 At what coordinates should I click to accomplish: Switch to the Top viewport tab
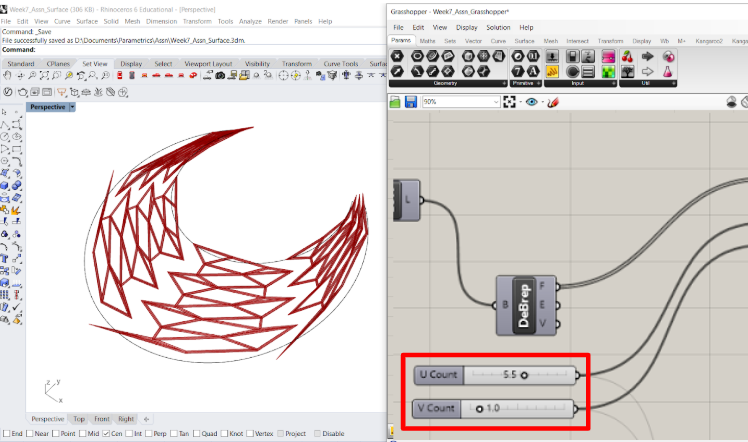point(78,419)
